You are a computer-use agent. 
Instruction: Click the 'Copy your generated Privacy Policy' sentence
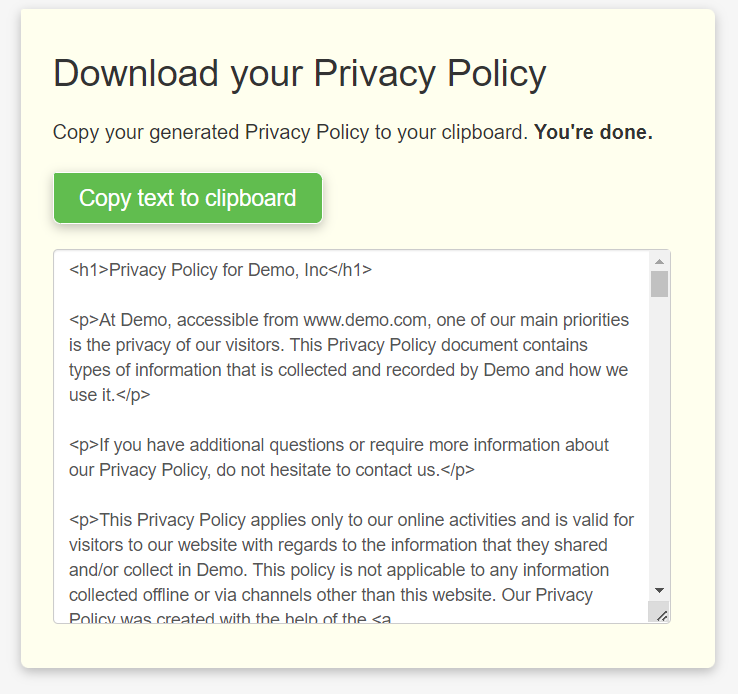[290, 133]
